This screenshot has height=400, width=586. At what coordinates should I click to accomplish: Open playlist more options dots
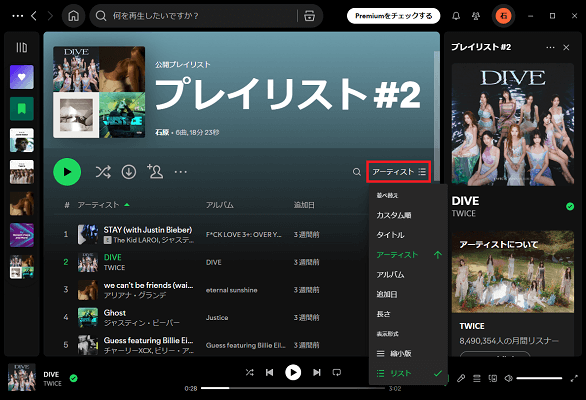181,172
